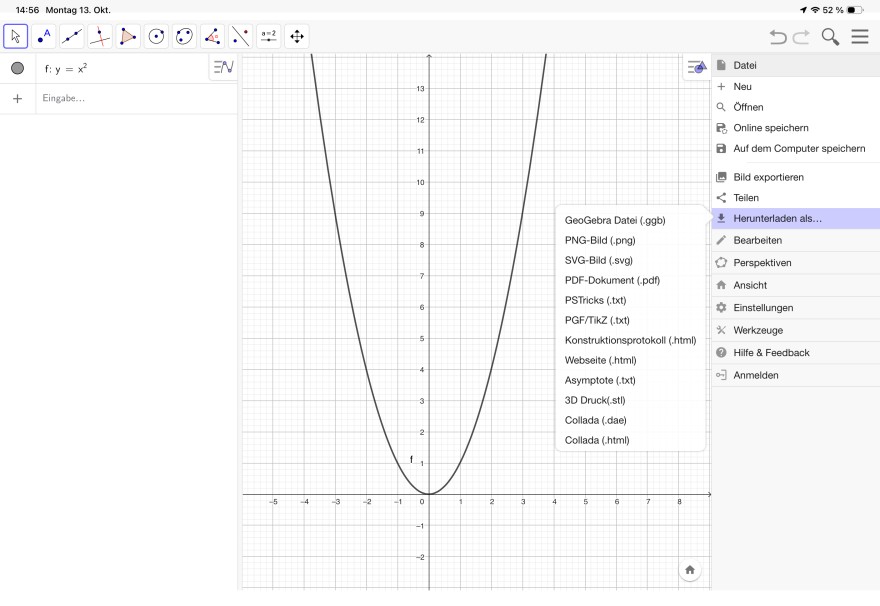Image resolution: width=880 pixels, height=606 pixels.
Task: Select the Polygon tool
Action: (x=128, y=37)
